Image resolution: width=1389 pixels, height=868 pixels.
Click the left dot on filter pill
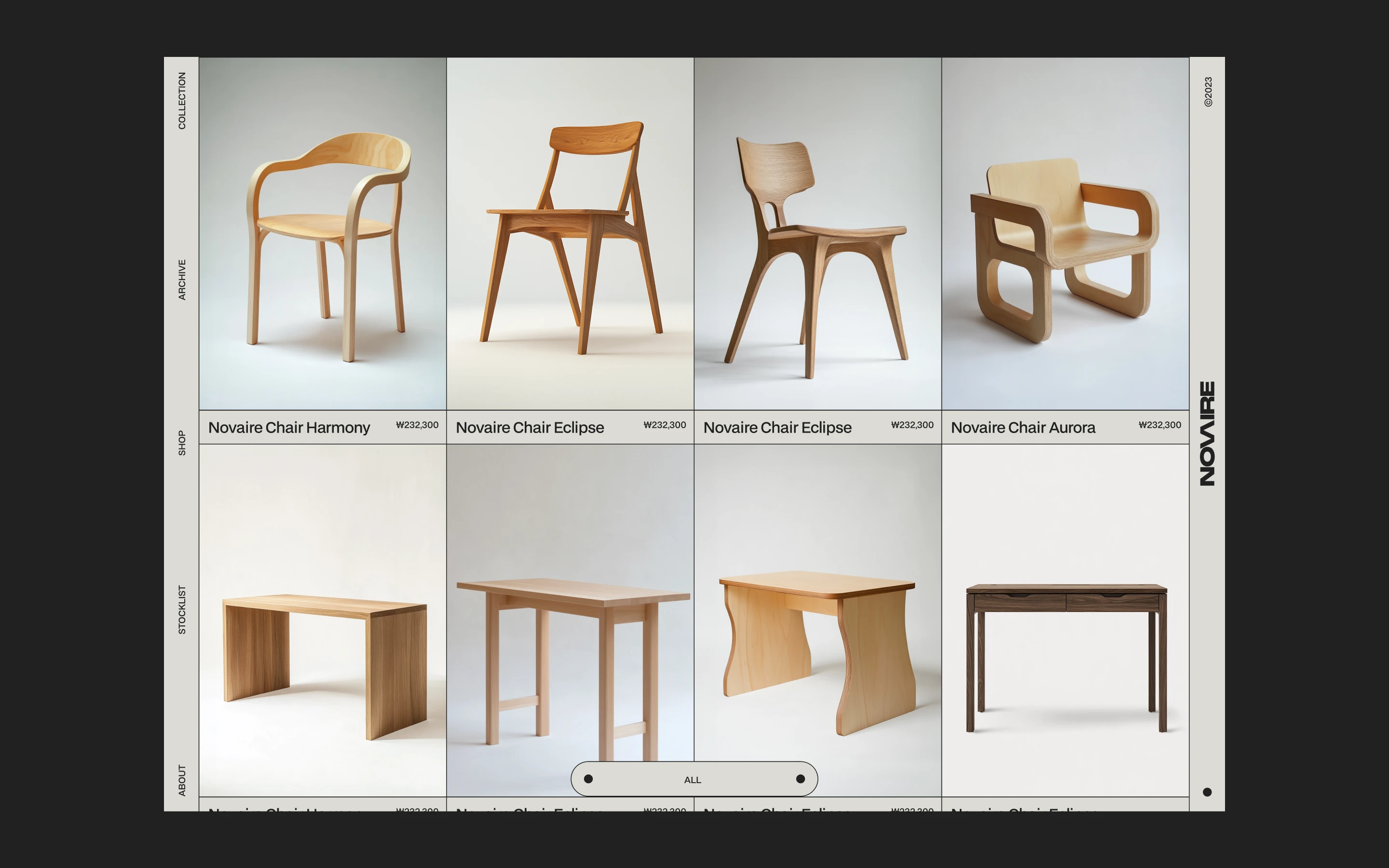(x=588, y=779)
